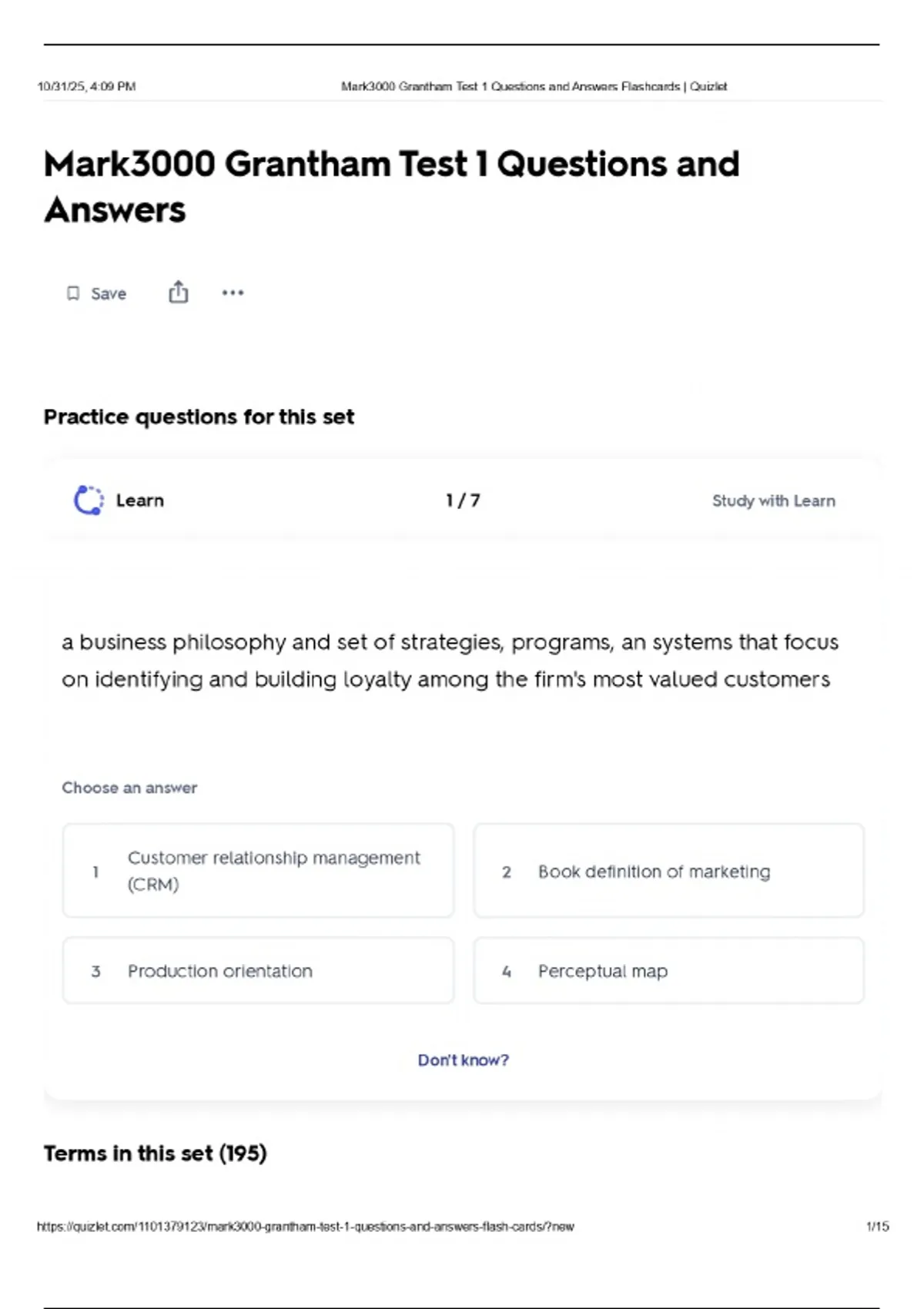Click the quizlet.com URL in the page footer

[x=305, y=1227]
